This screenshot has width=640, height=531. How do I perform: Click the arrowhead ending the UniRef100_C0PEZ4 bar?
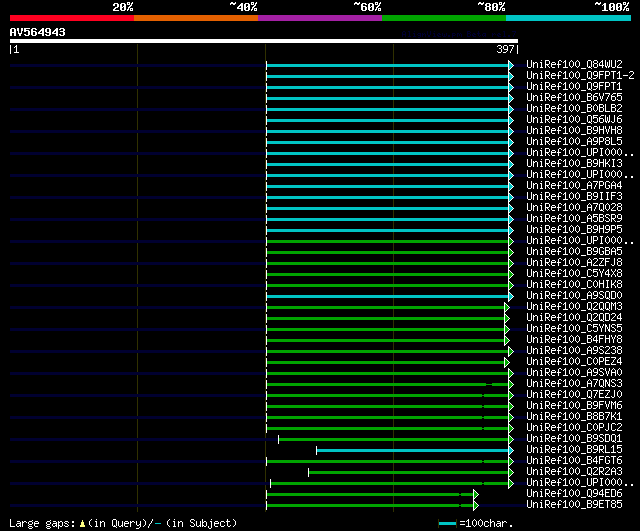[x=507, y=362]
